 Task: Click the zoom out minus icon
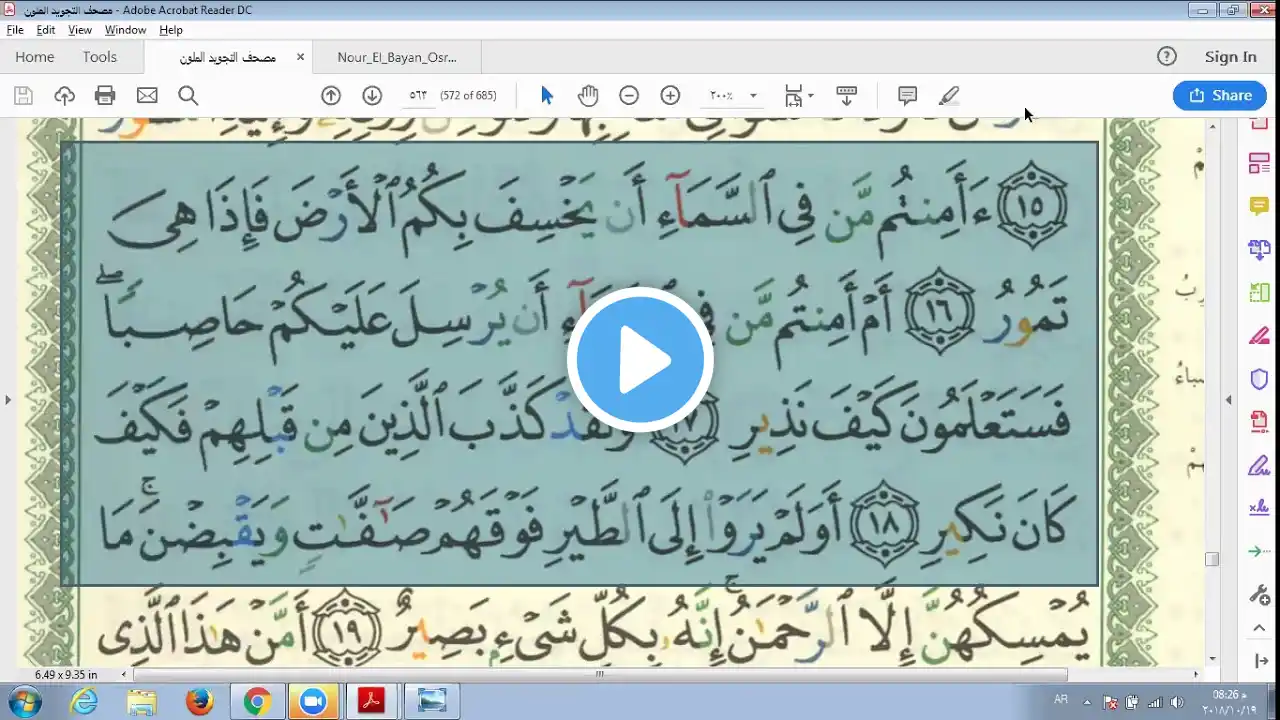629,96
